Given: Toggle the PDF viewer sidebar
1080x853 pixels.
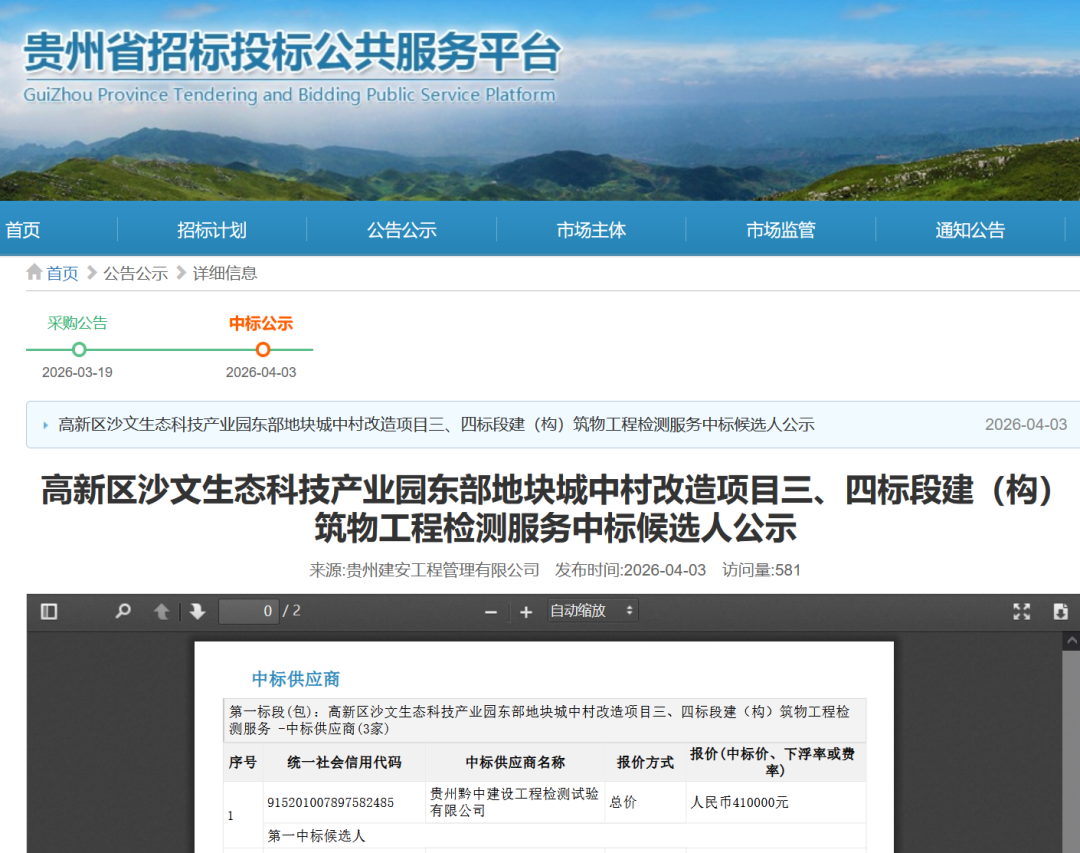Looking at the screenshot, I should tap(49, 611).
